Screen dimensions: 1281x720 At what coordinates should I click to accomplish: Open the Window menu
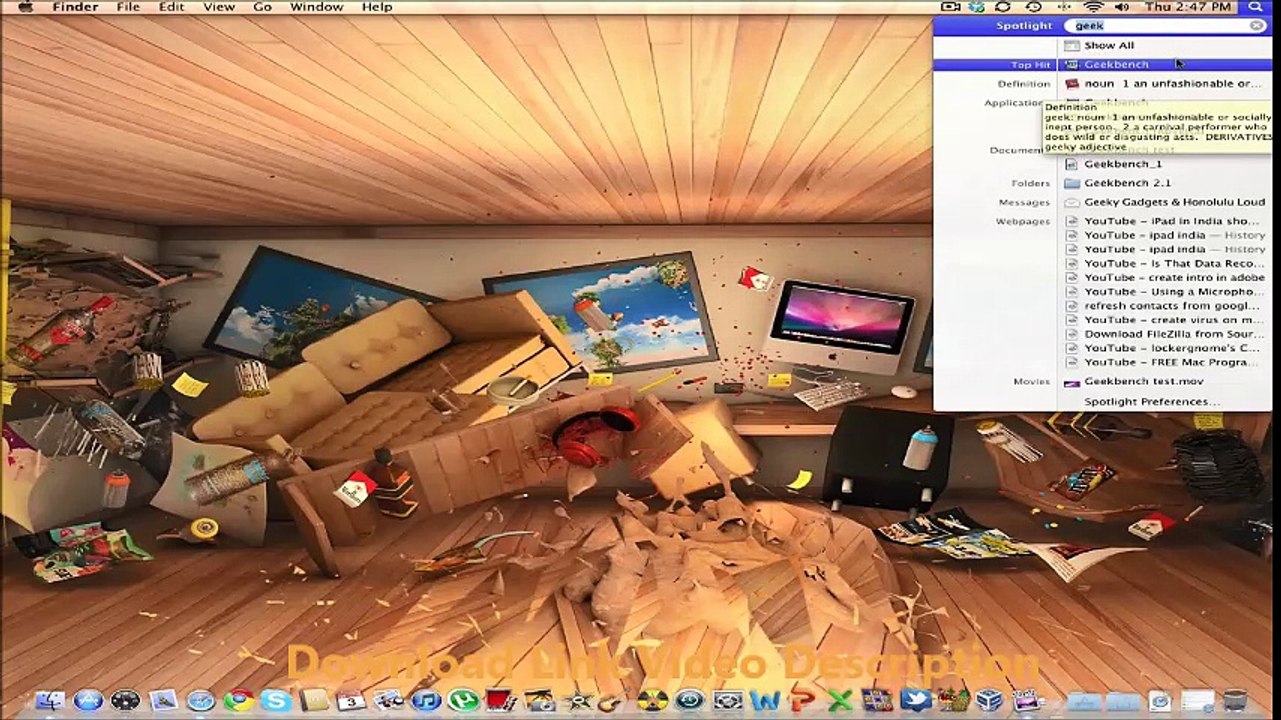(316, 7)
